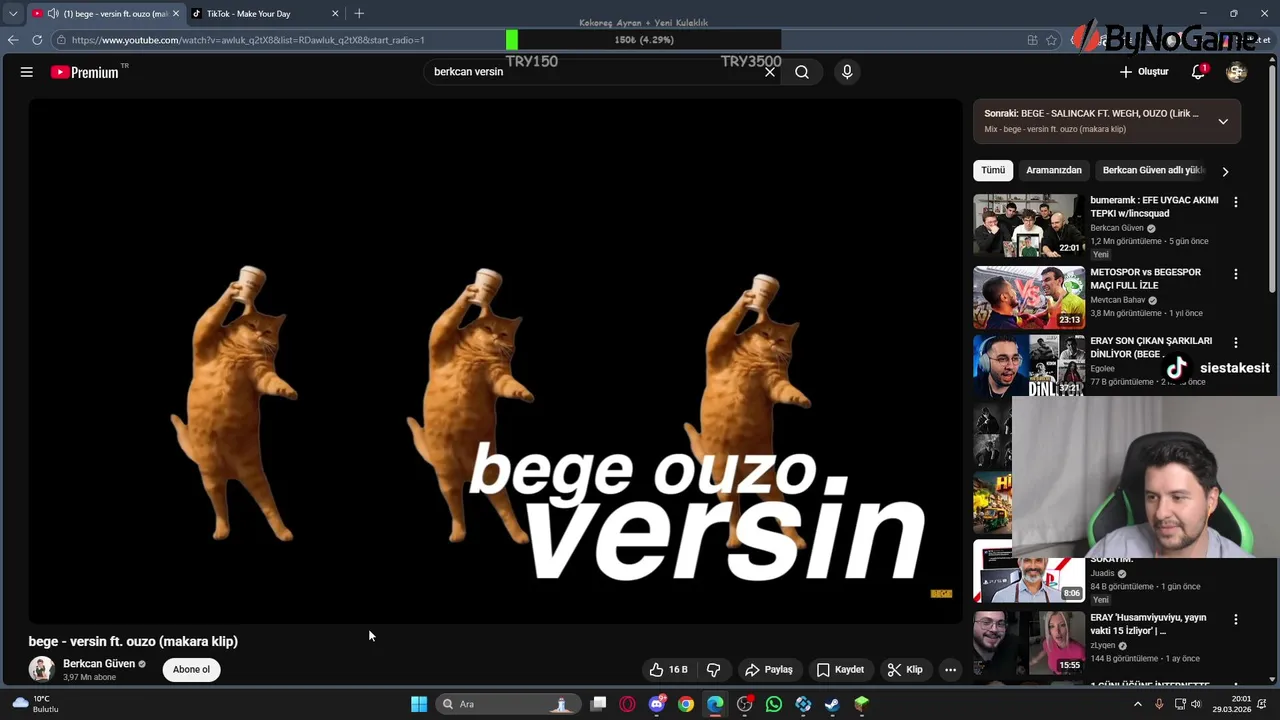1280x720 pixels.
Task: Open WhatsApp from the taskbar
Action: pos(774,704)
